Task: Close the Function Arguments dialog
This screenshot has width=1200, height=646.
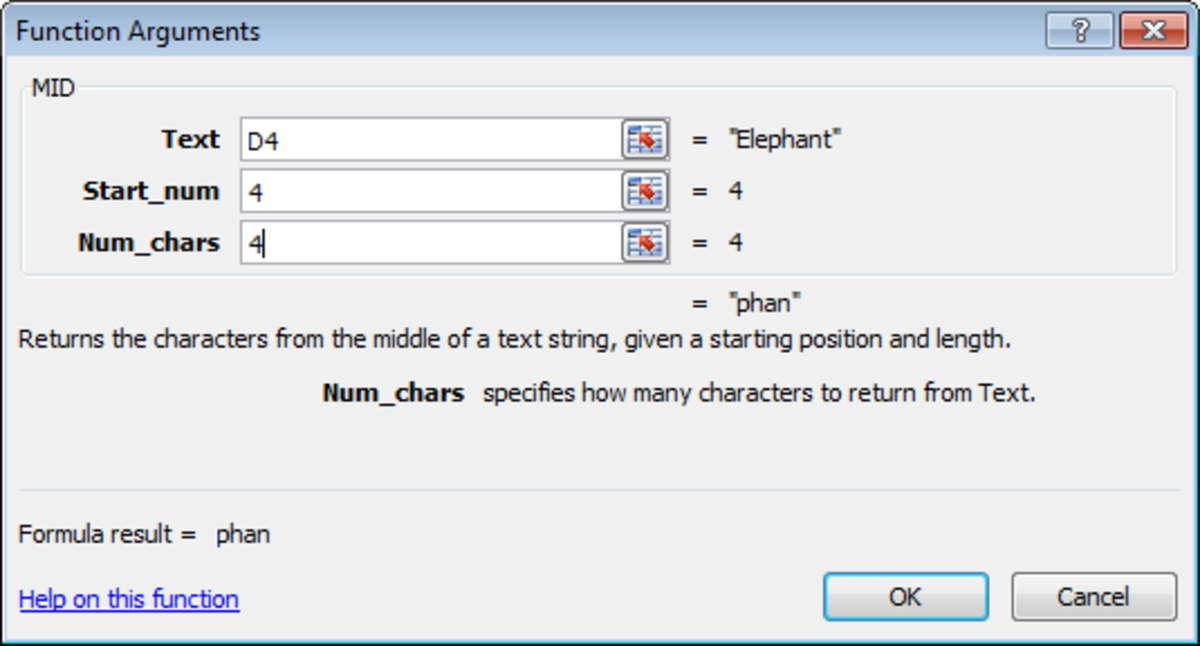Action: tap(1153, 30)
